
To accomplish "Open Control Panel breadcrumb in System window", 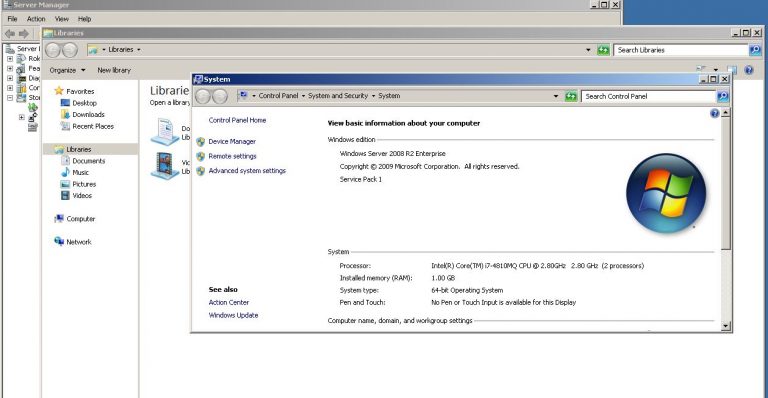I will (278, 96).
